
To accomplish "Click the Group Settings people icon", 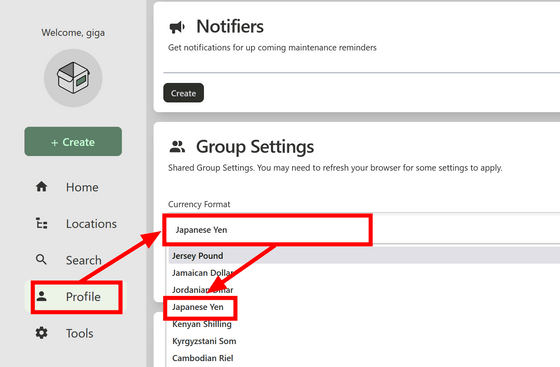I will (x=177, y=146).
